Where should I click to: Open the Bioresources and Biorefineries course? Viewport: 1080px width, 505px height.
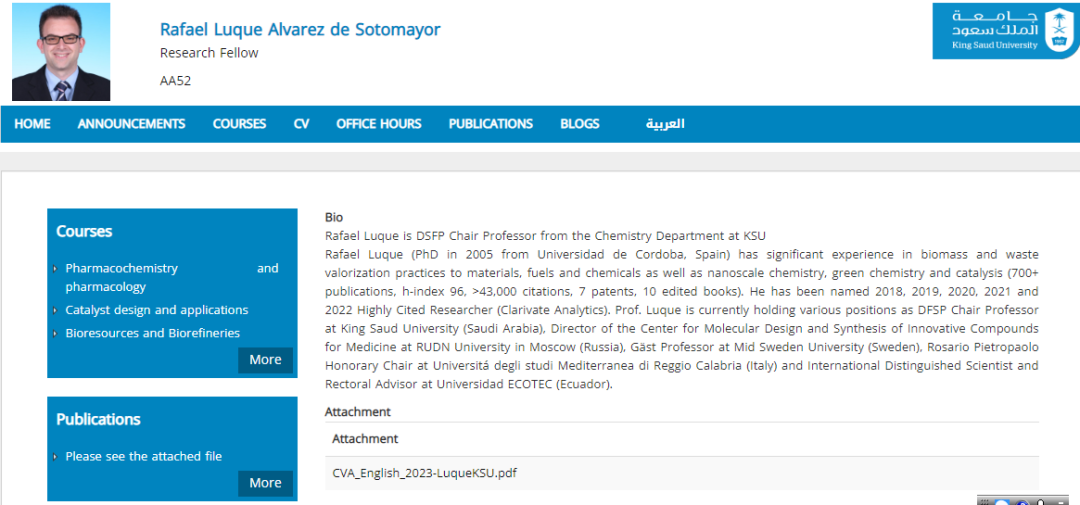[x=152, y=333]
